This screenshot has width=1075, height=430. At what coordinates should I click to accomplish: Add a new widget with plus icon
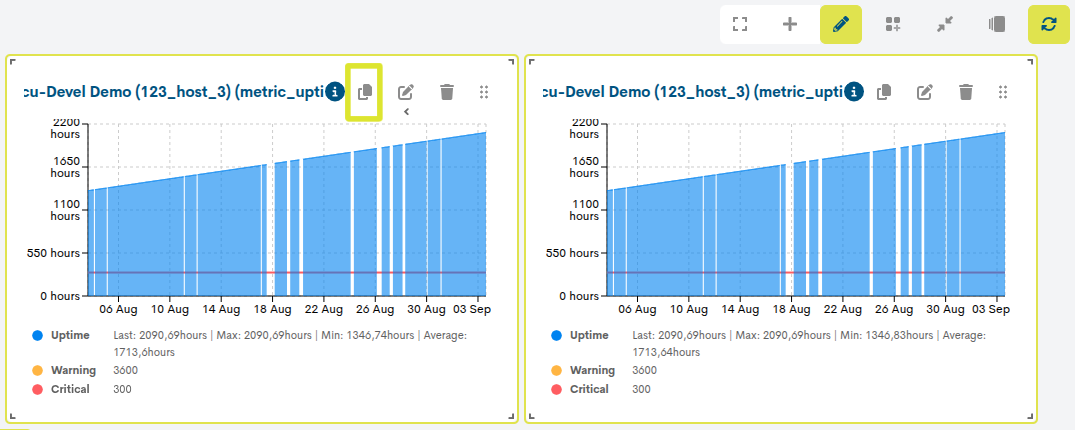pos(790,25)
